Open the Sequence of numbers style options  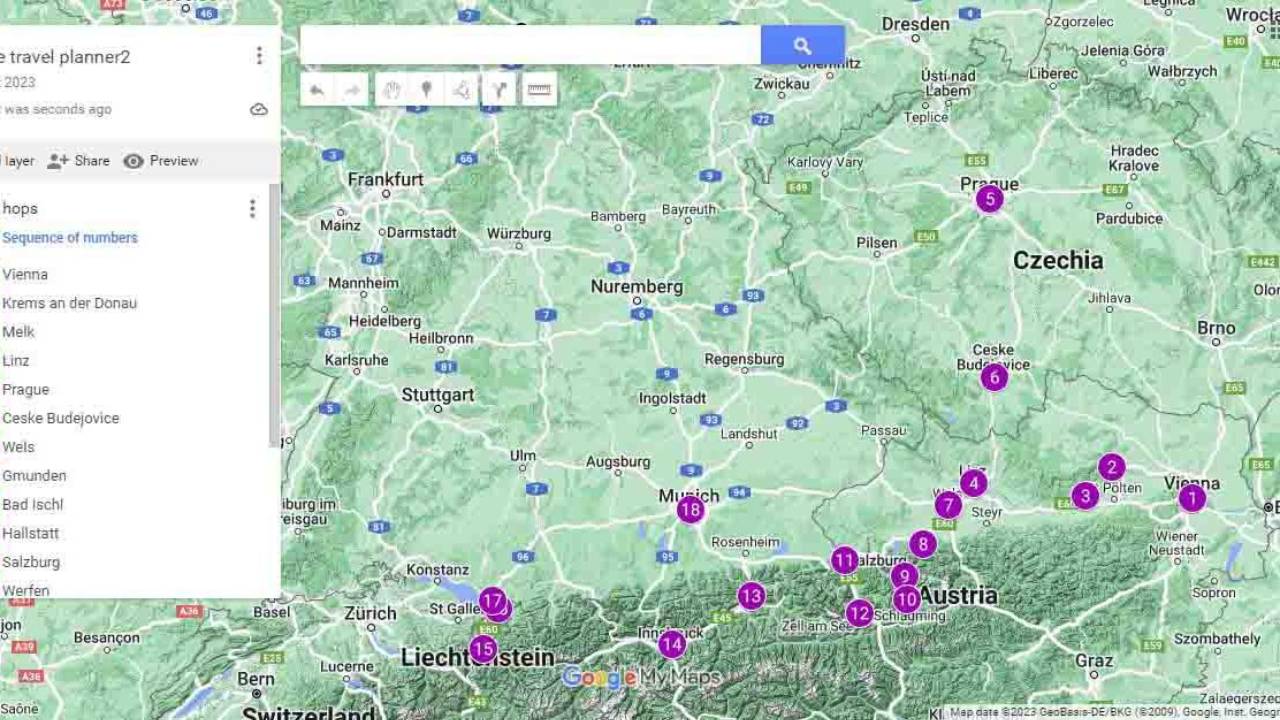pyautogui.click(x=70, y=237)
